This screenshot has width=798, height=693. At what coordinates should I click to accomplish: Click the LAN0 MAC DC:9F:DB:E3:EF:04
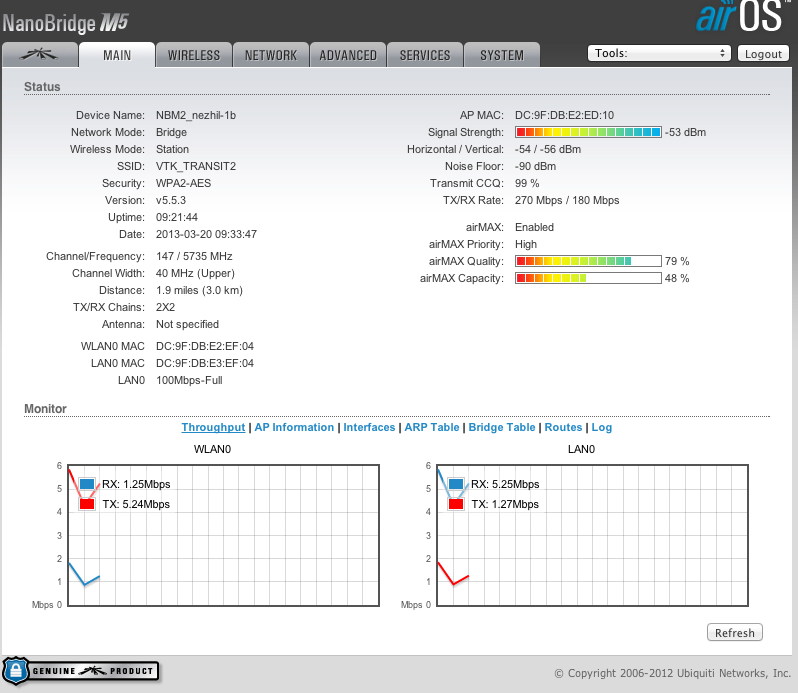click(x=205, y=363)
